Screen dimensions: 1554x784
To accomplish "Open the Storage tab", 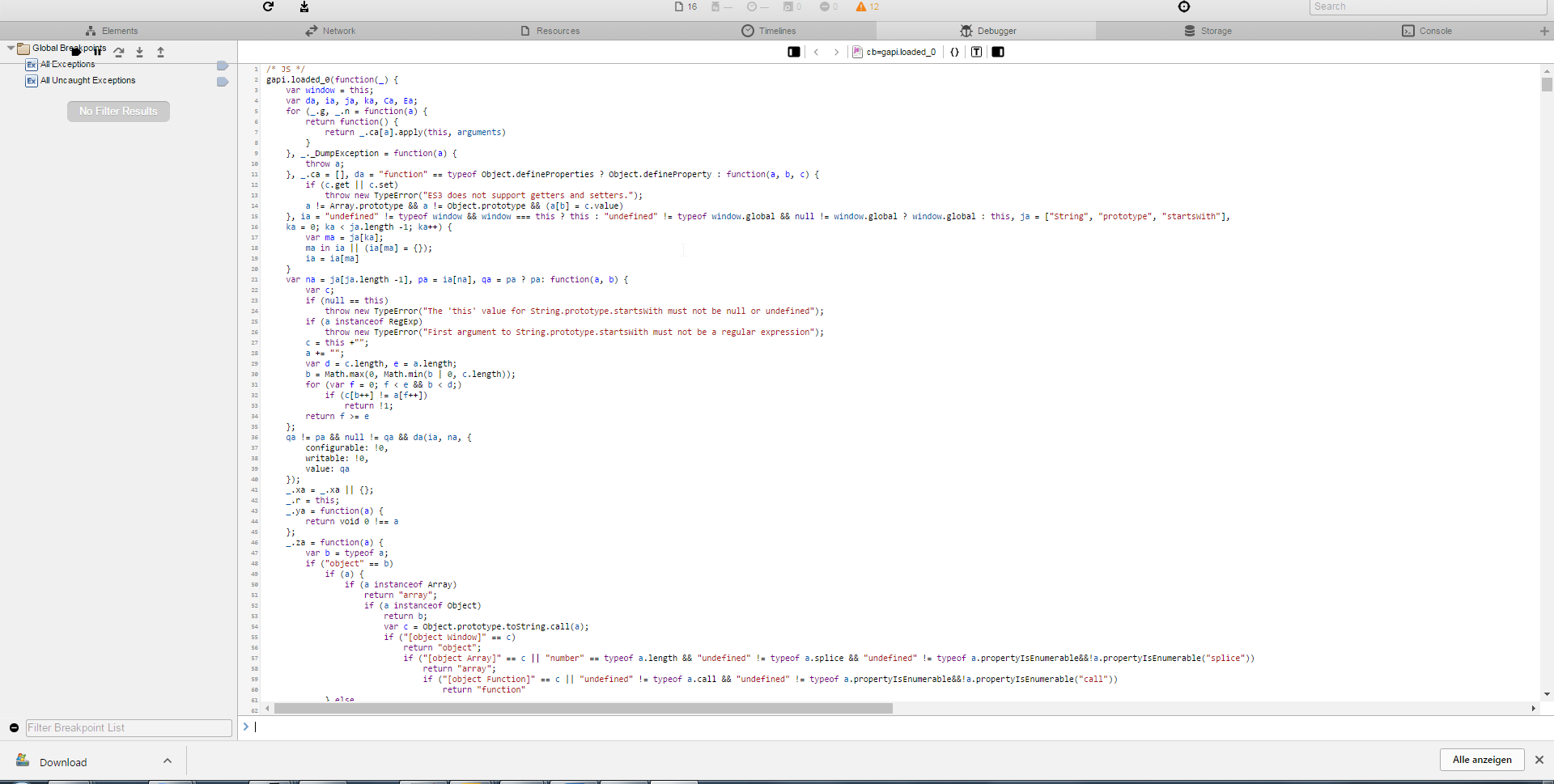I will tap(1208, 31).
